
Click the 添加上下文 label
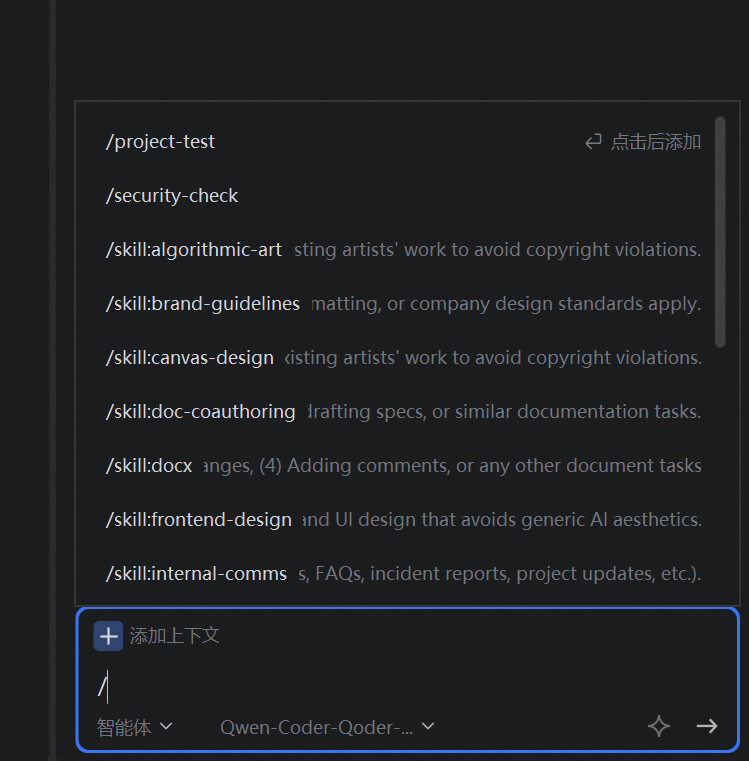[175, 635]
